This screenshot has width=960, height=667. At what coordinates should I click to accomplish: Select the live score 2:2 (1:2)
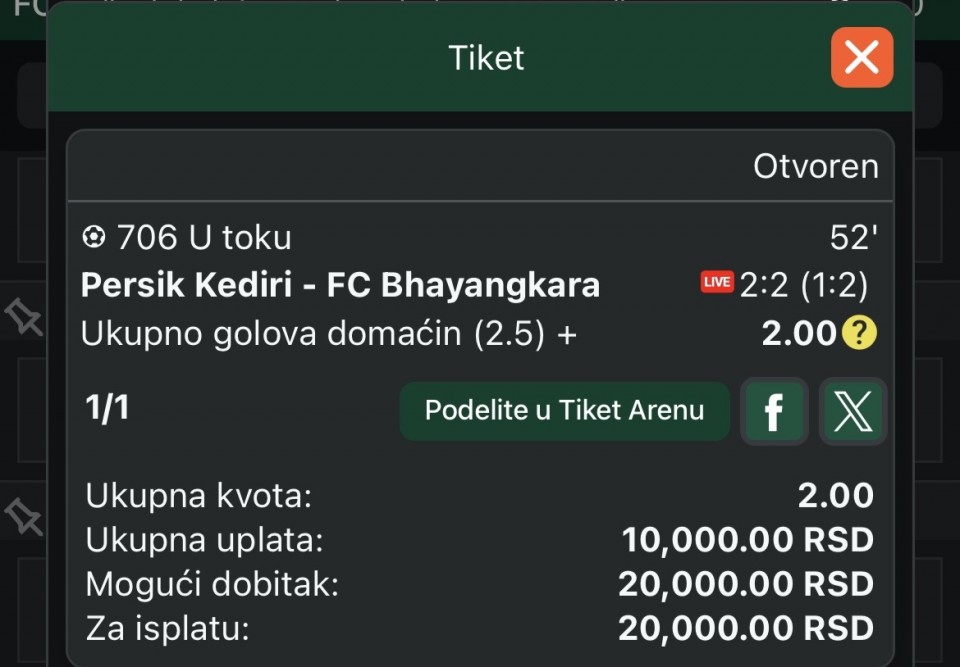(804, 285)
